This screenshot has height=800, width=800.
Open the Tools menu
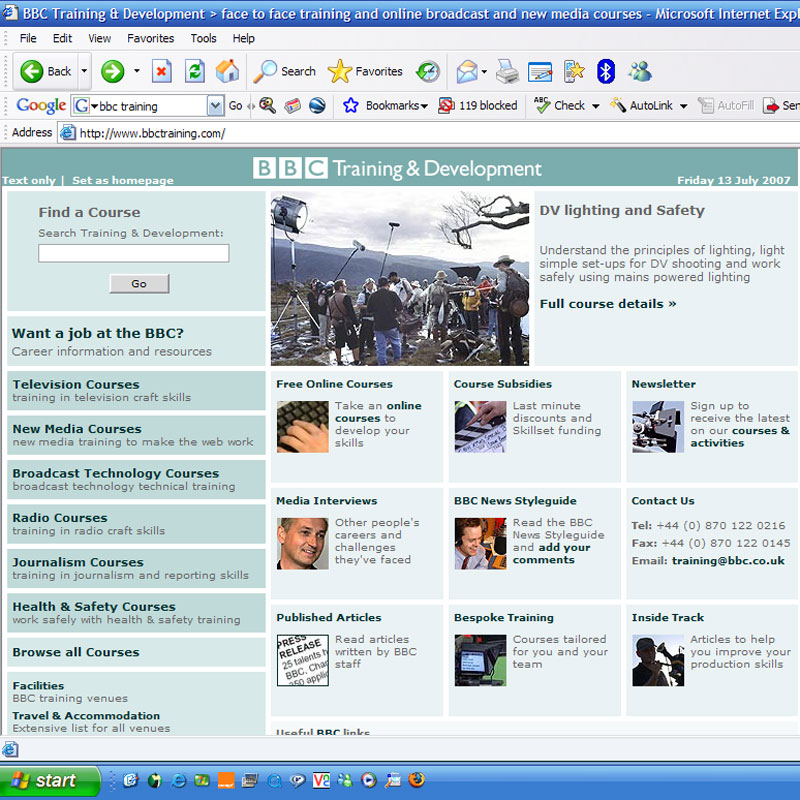[x=203, y=38]
